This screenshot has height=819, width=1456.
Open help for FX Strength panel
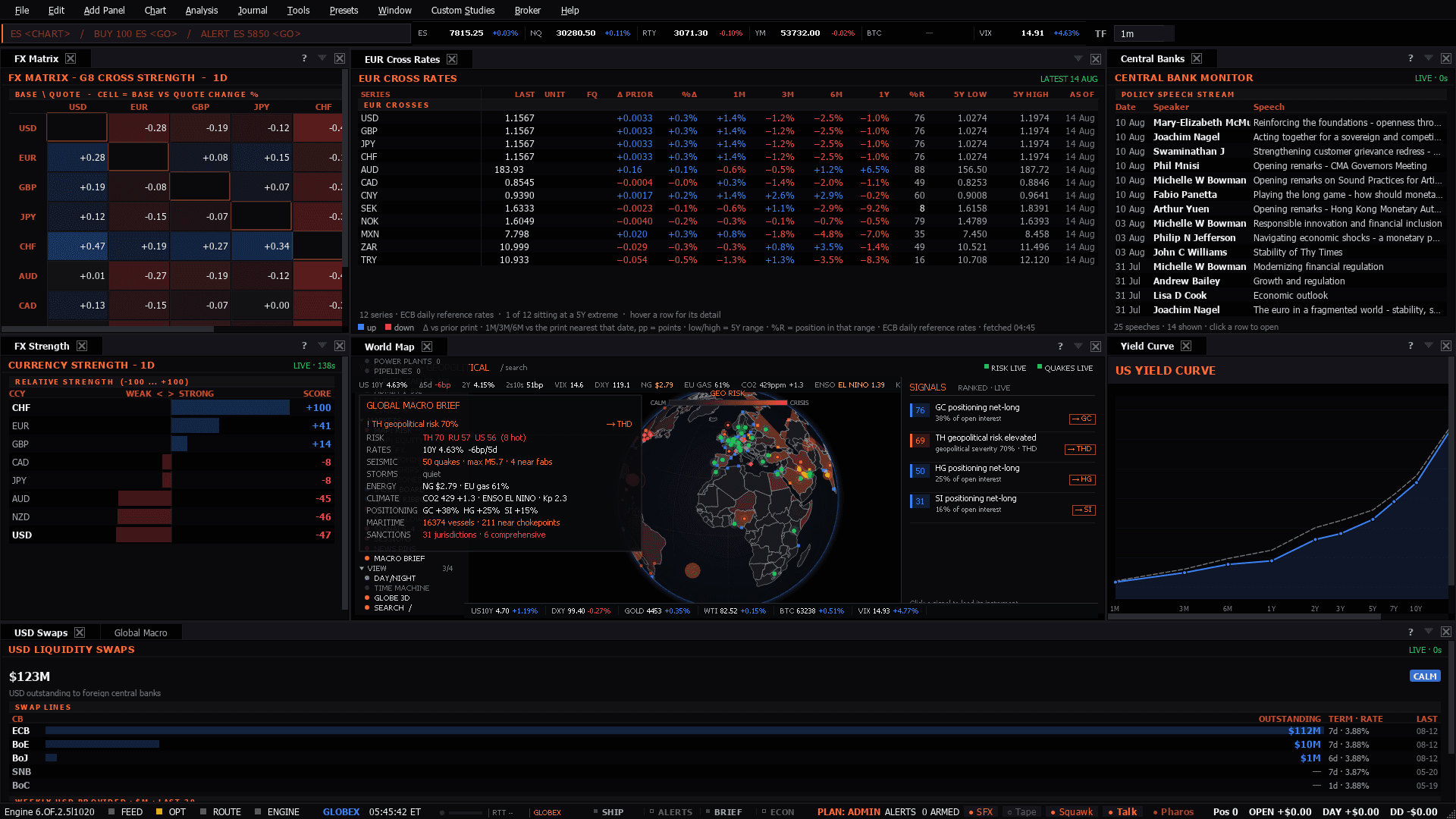point(304,346)
